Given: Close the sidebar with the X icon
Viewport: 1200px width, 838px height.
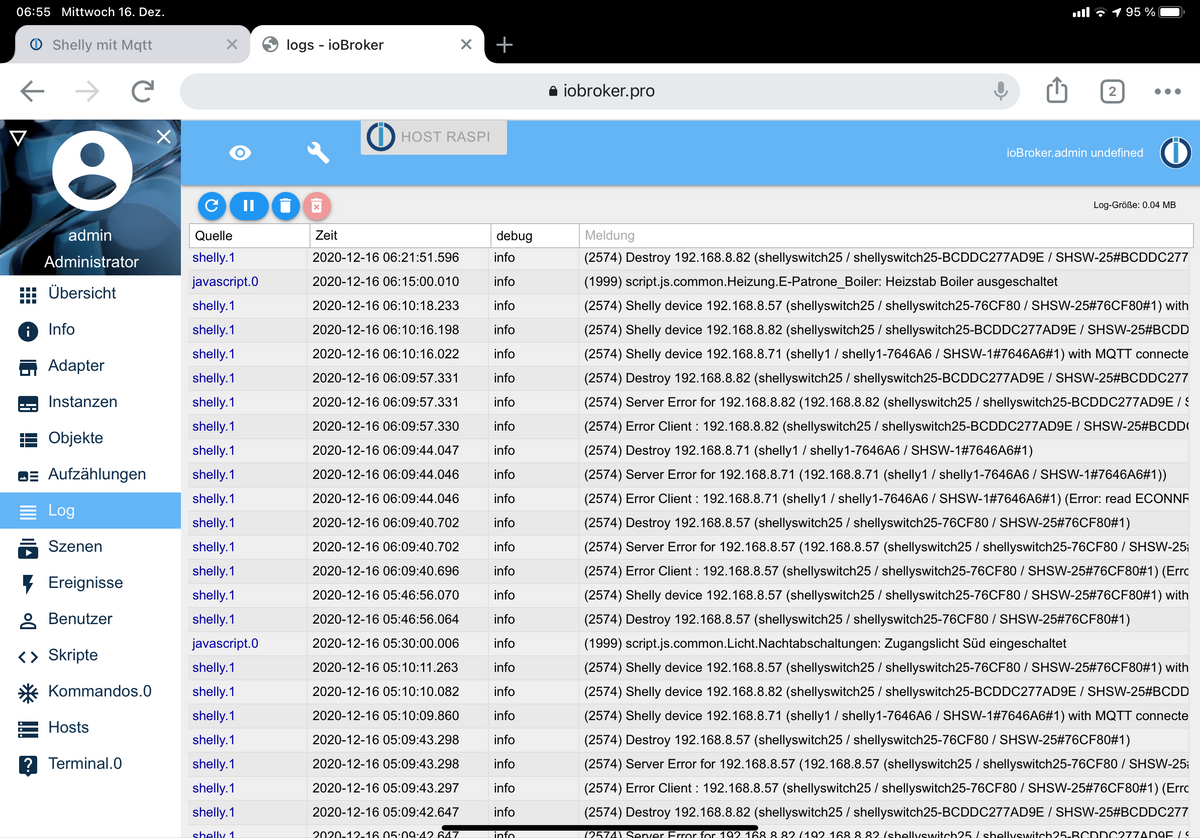Looking at the screenshot, I should [164, 137].
